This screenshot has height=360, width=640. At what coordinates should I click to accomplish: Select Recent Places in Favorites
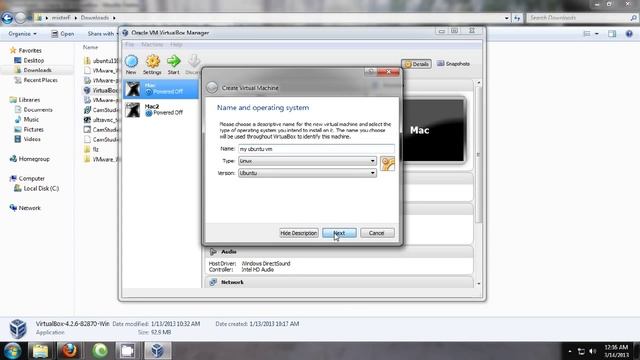40,80
